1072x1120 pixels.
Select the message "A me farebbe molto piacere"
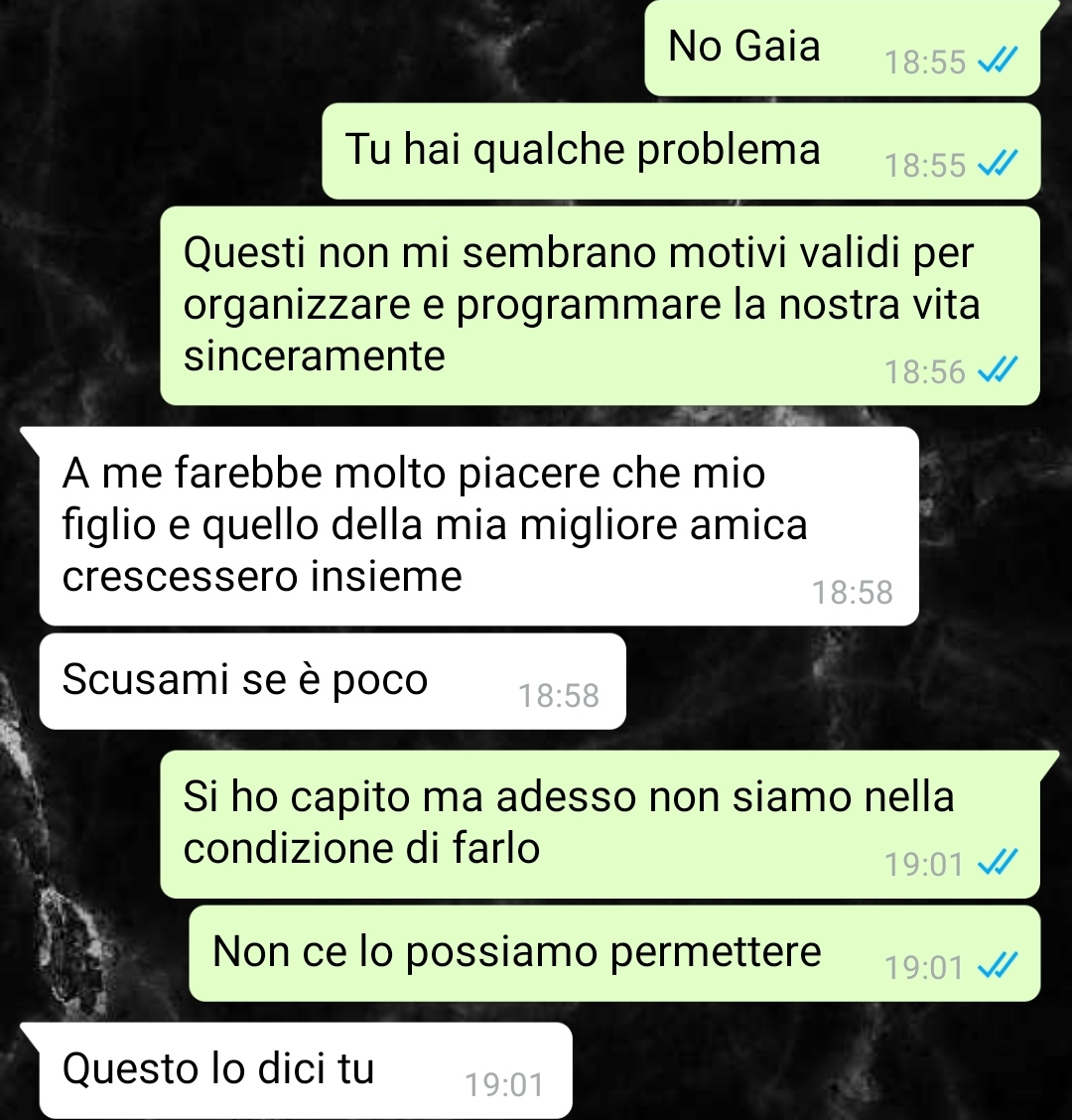[478, 525]
